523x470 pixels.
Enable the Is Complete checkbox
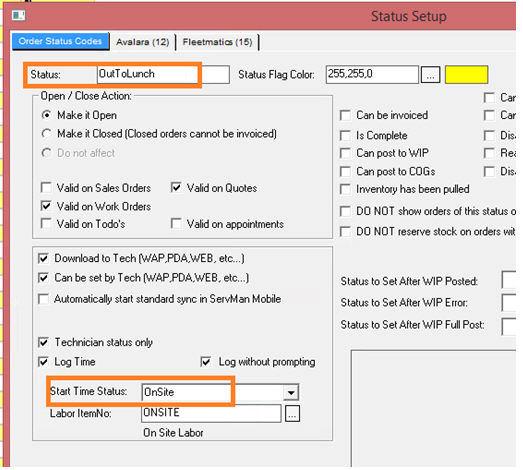pos(345,136)
